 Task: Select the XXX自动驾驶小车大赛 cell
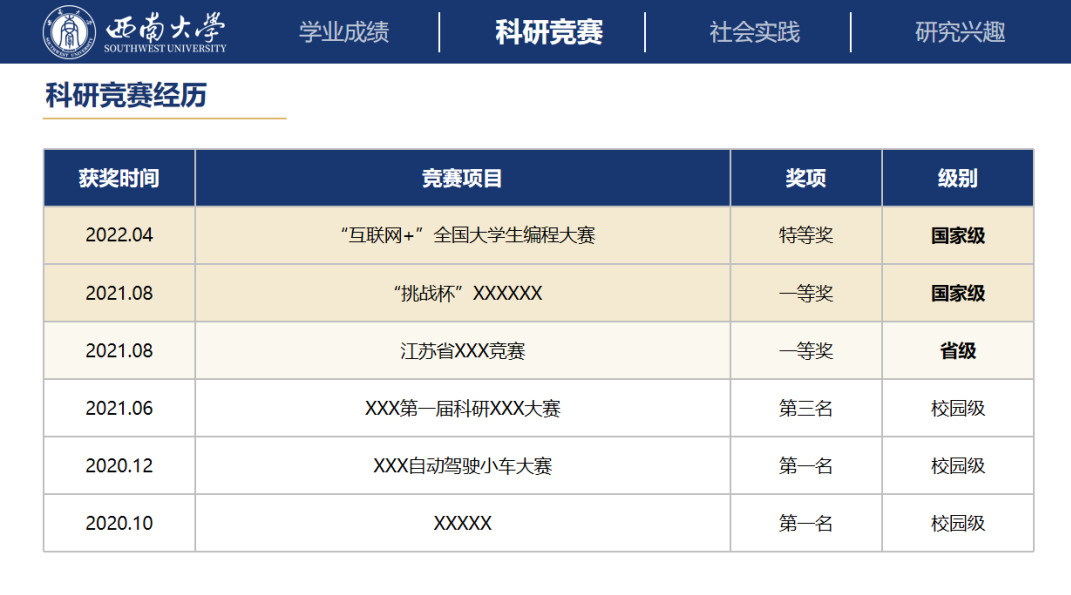462,465
